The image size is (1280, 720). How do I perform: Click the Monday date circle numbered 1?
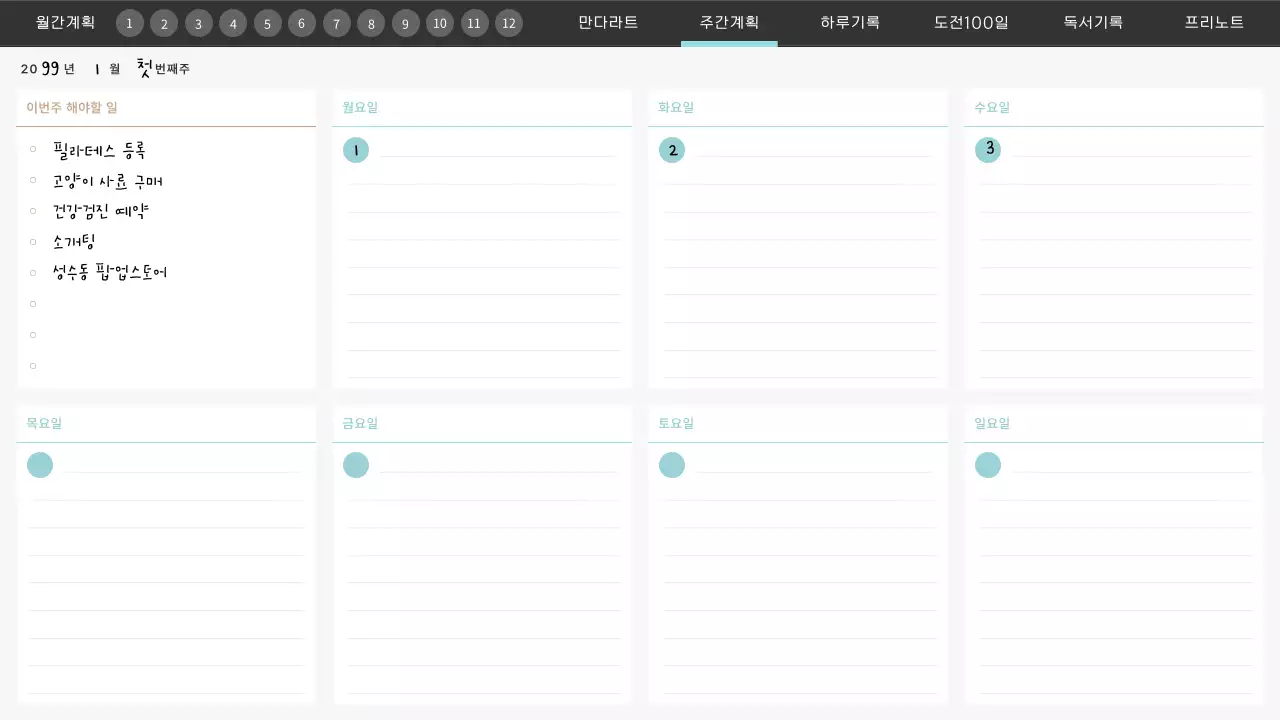coord(356,150)
